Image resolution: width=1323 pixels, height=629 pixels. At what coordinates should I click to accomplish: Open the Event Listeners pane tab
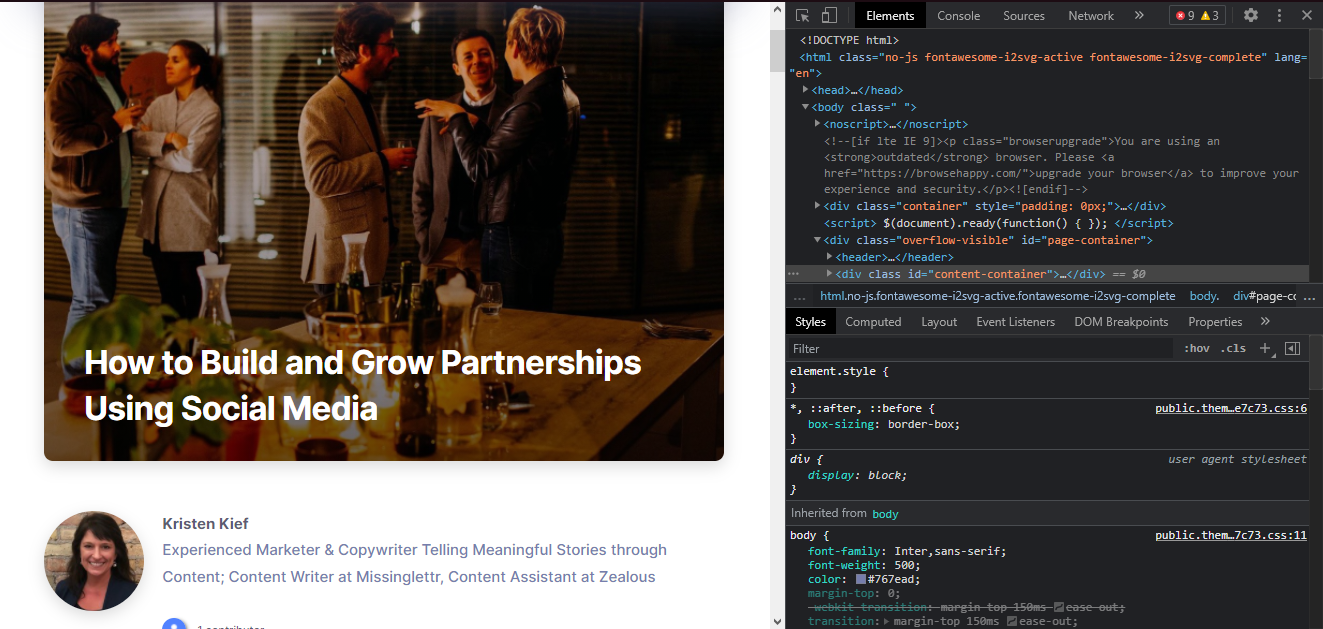click(1015, 322)
